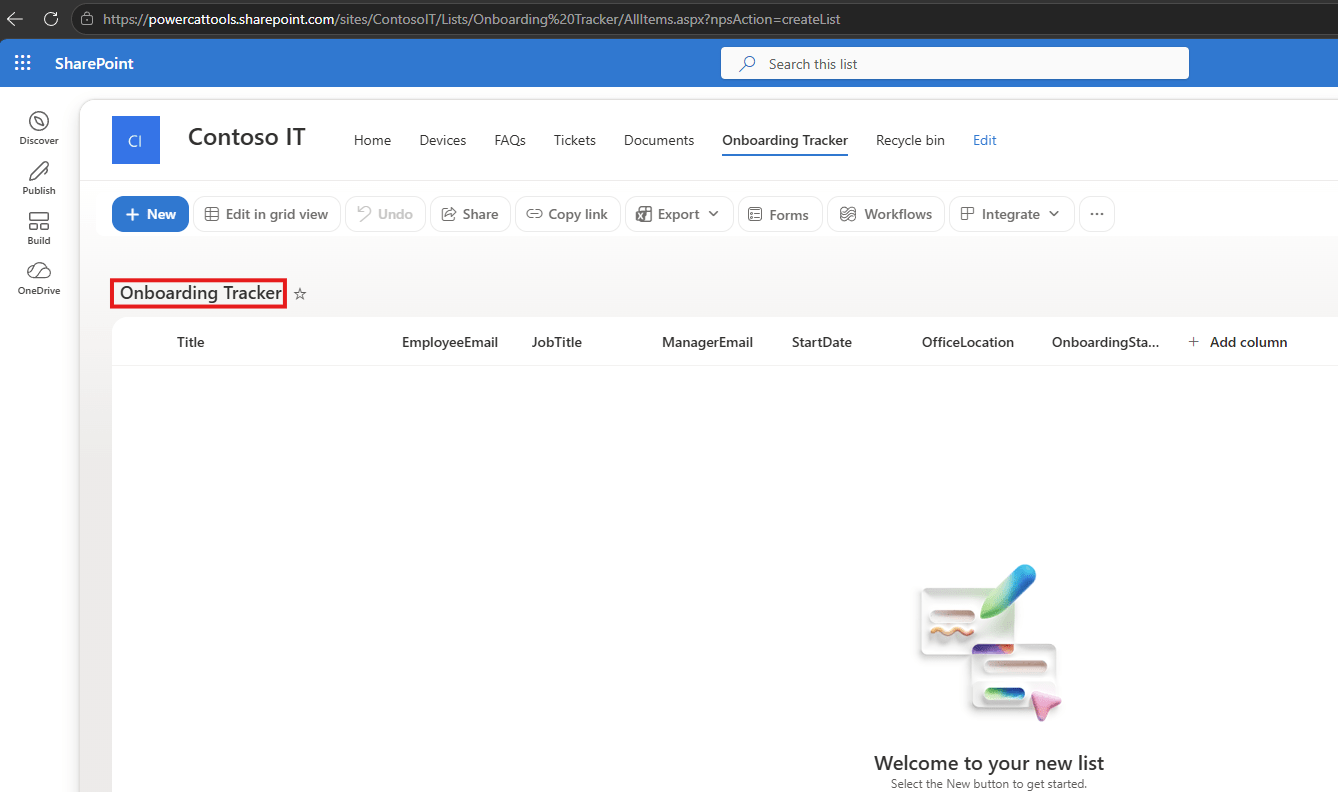
Task: Open the Title column header menu
Action: coord(191,342)
